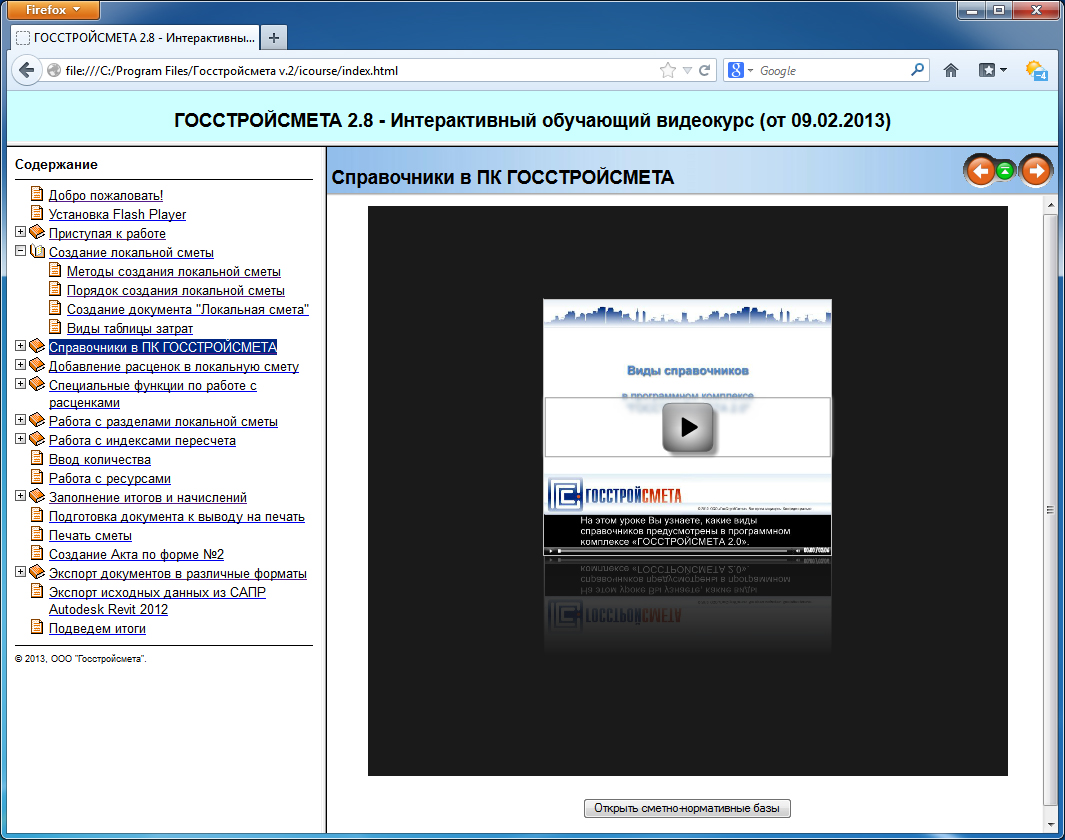Image resolution: width=1065 pixels, height=840 pixels.
Task: Expand Работа с индексами пересчета
Action: click(x=20, y=439)
